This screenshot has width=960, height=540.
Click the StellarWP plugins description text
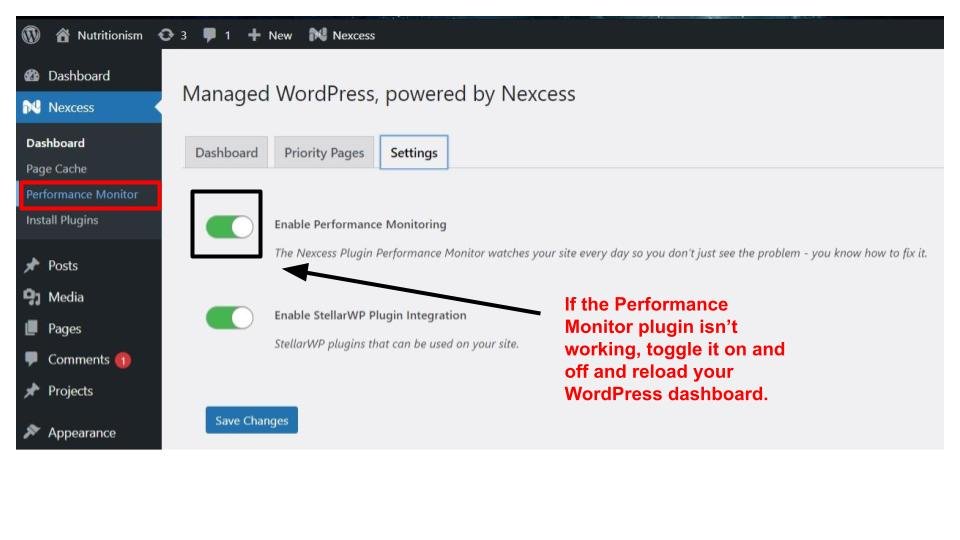[x=396, y=344]
